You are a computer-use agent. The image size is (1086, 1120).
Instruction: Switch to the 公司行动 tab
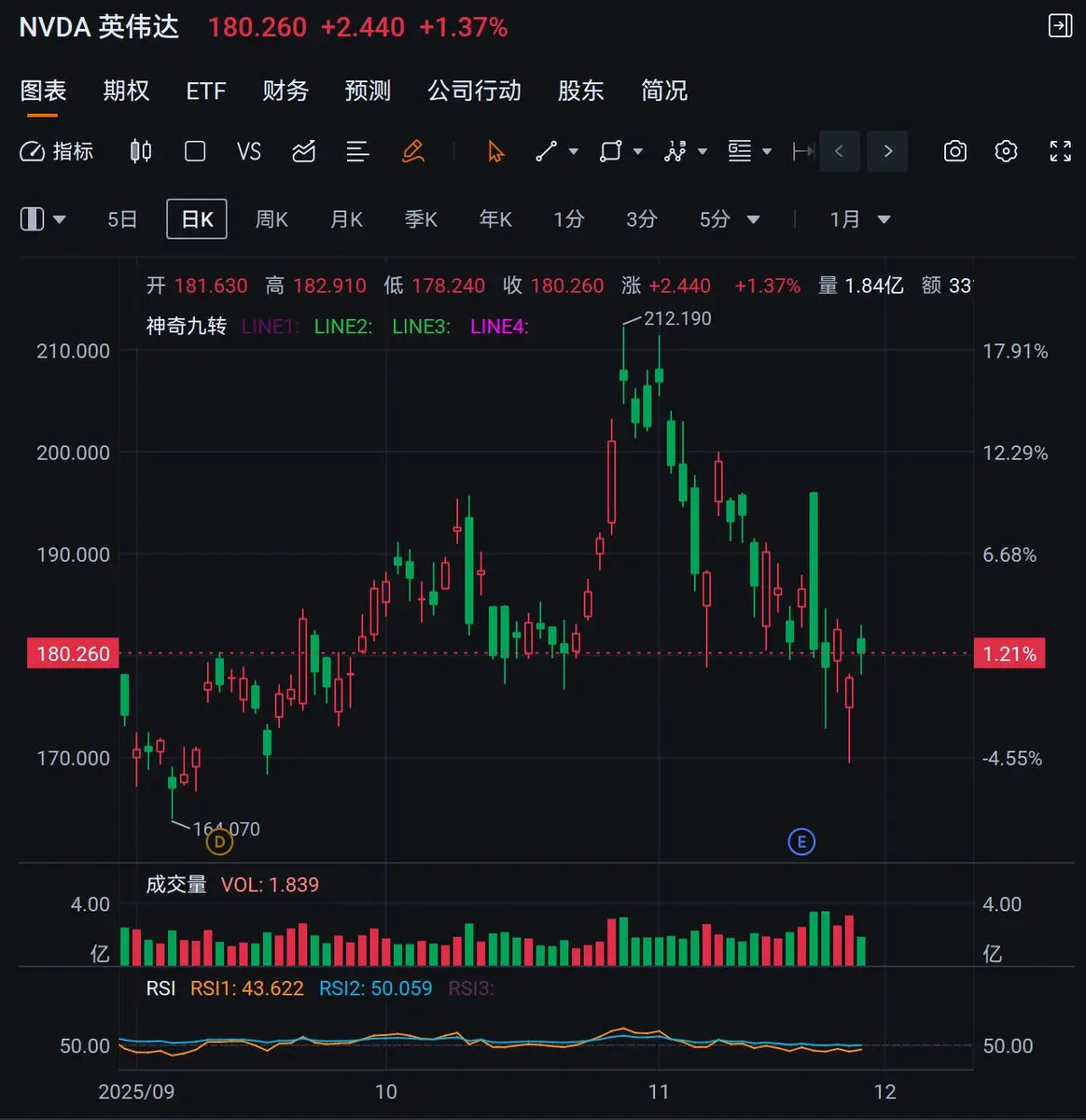coord(474,91)
